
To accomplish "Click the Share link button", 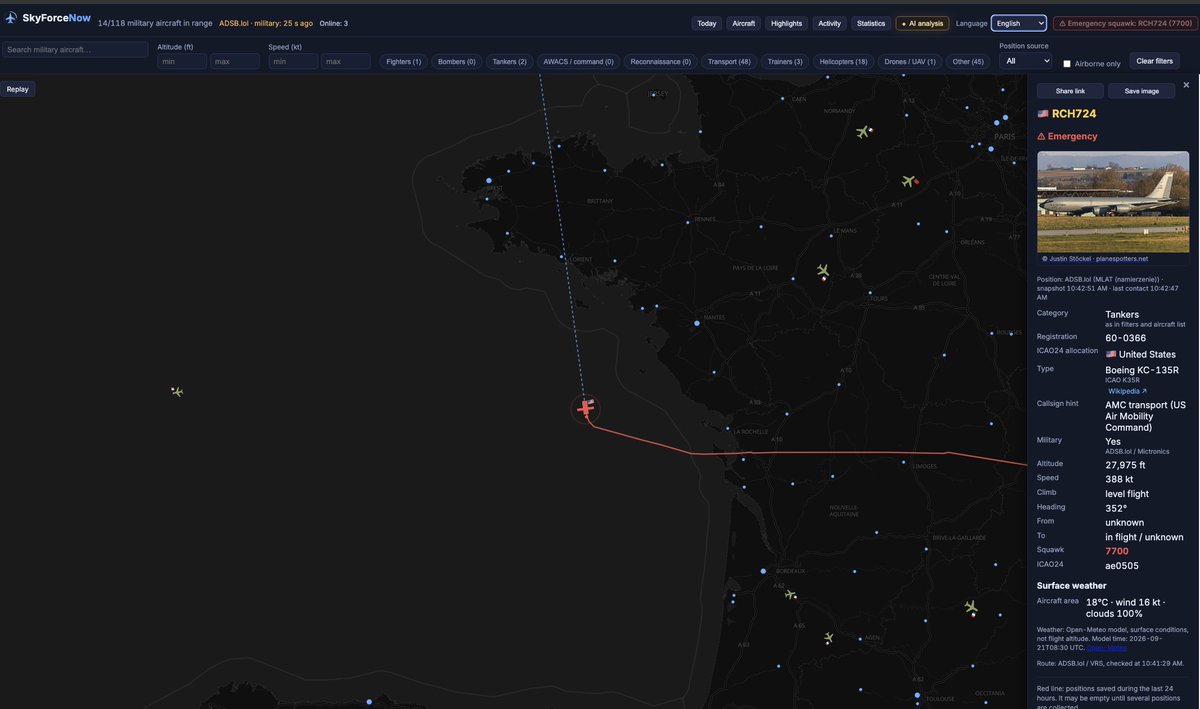I will pos(1070,91).
